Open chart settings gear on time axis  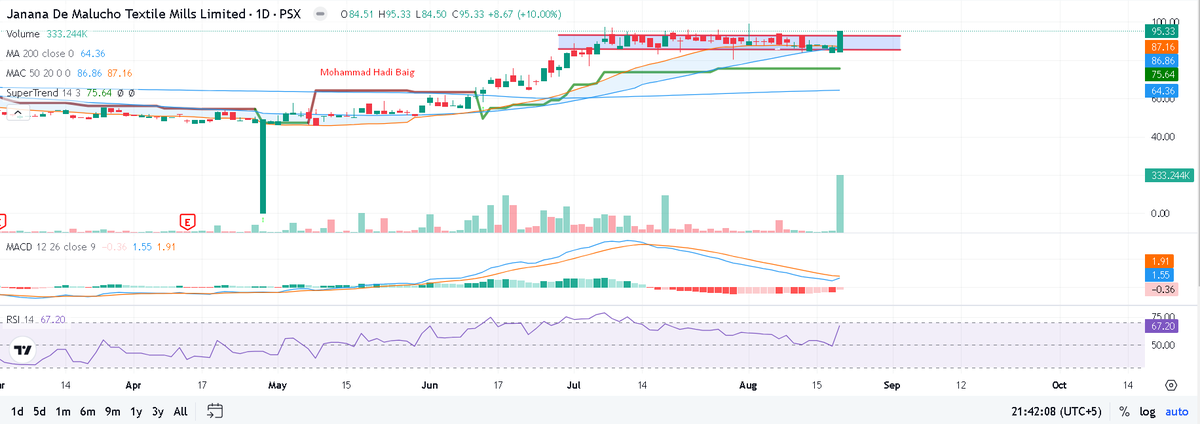[1170, 384]
